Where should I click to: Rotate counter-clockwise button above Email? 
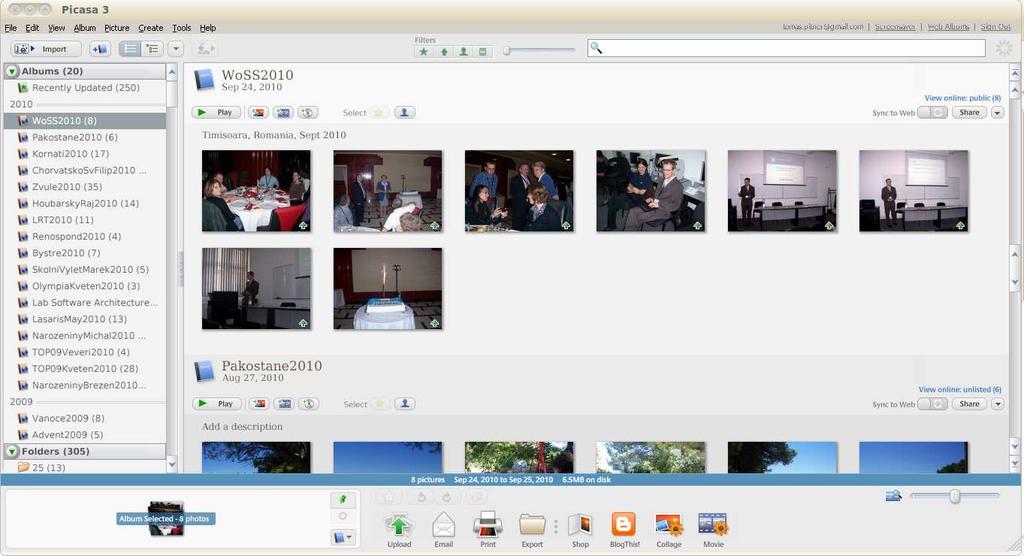421,497
